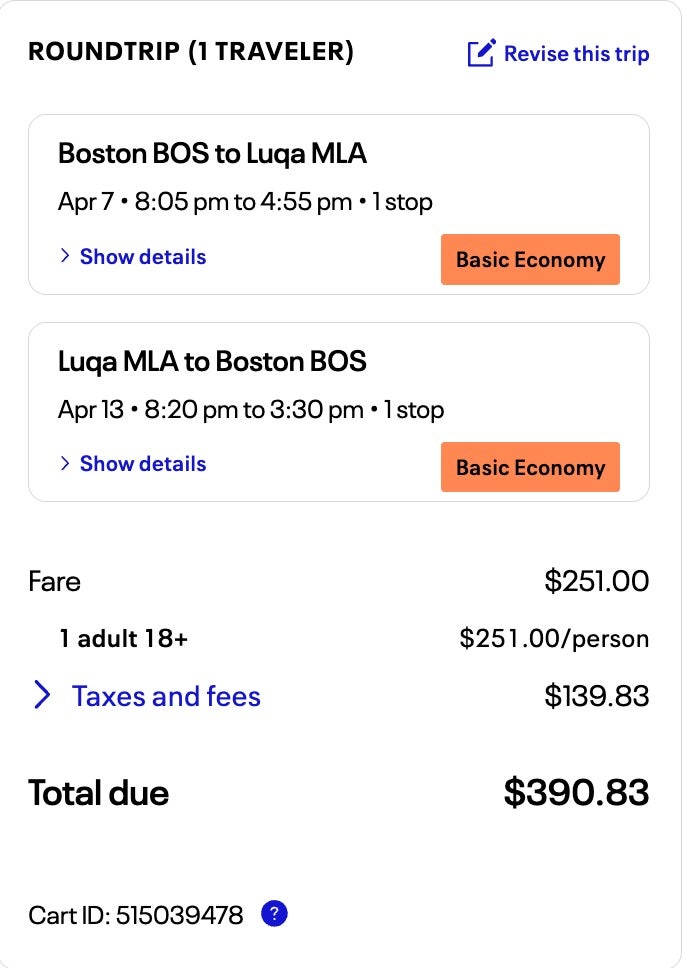Click the pencil edit icon beside Revise this trip
Viewport: 686px width, 968px height.
coord(481,53)
